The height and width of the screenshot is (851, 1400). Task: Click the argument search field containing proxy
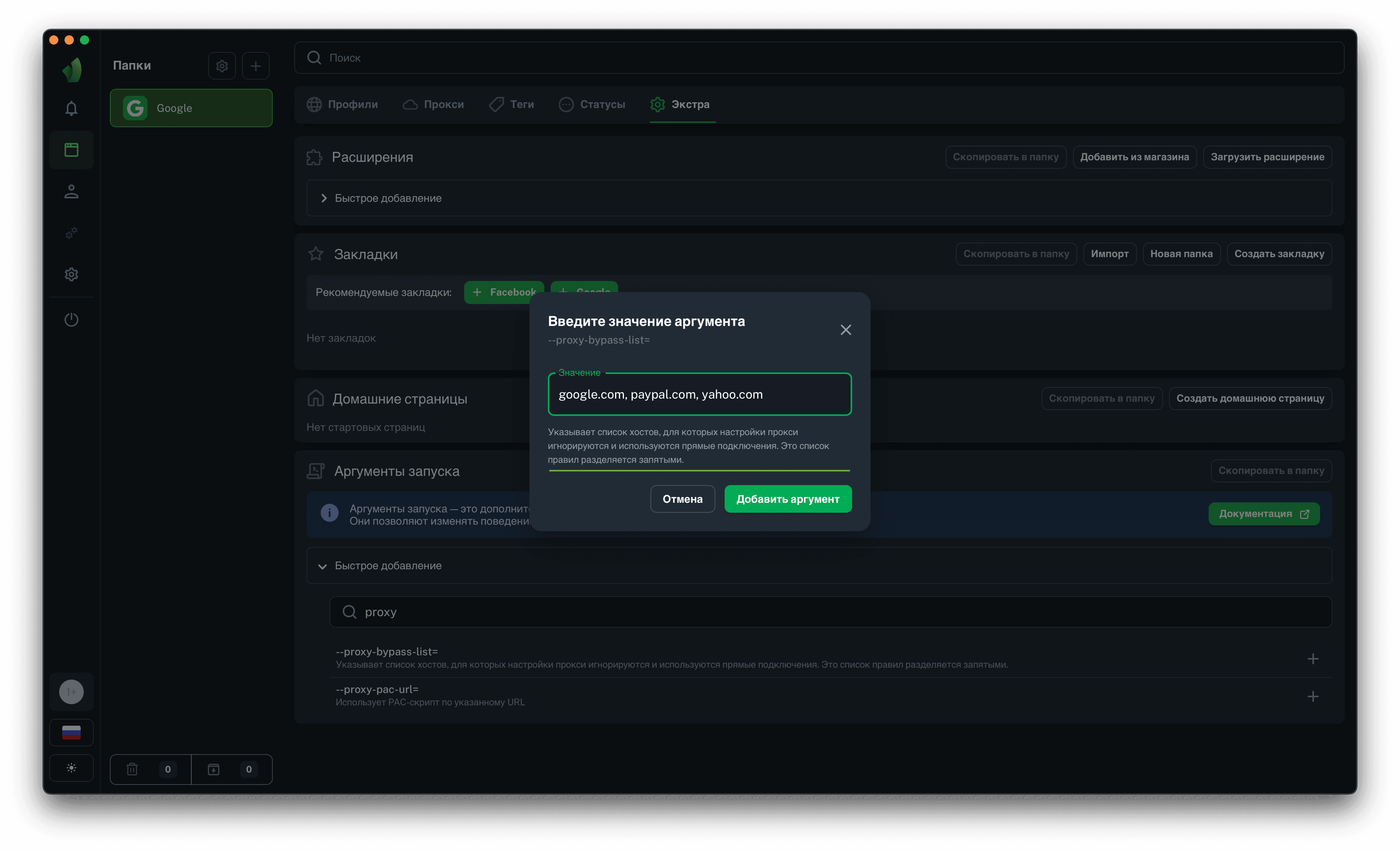pyautogui.click(x=830, y=612)
